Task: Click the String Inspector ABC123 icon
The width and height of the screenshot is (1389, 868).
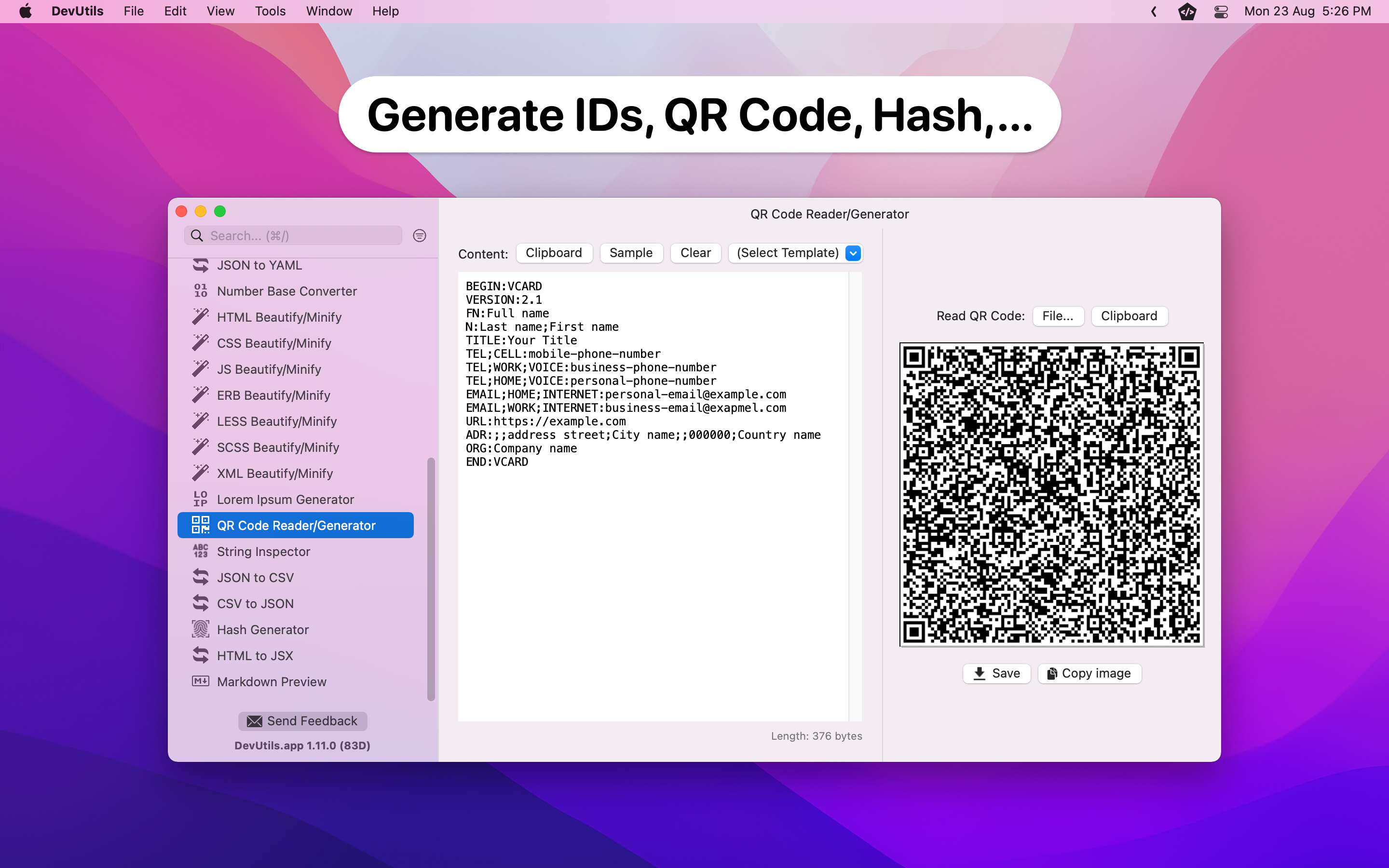Action: coord(200,551)
